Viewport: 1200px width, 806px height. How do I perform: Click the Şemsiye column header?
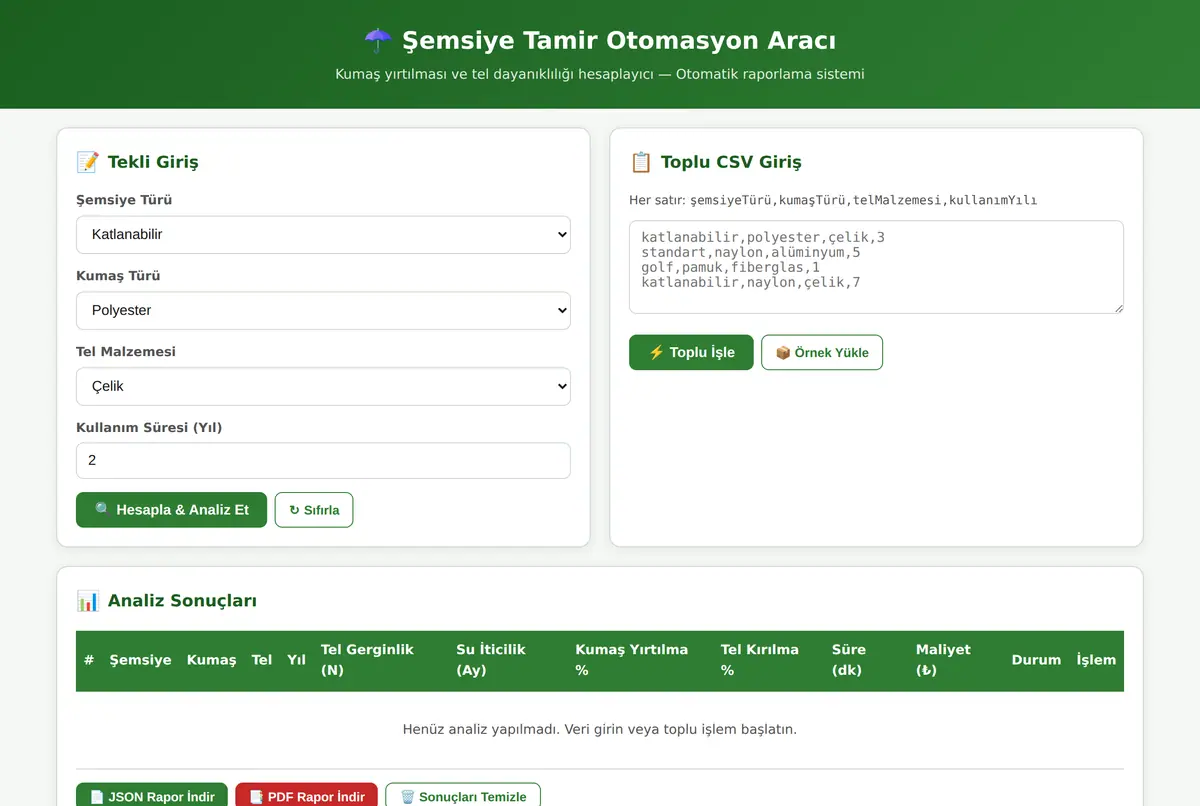pyautogui.click(x=140, y=660)
